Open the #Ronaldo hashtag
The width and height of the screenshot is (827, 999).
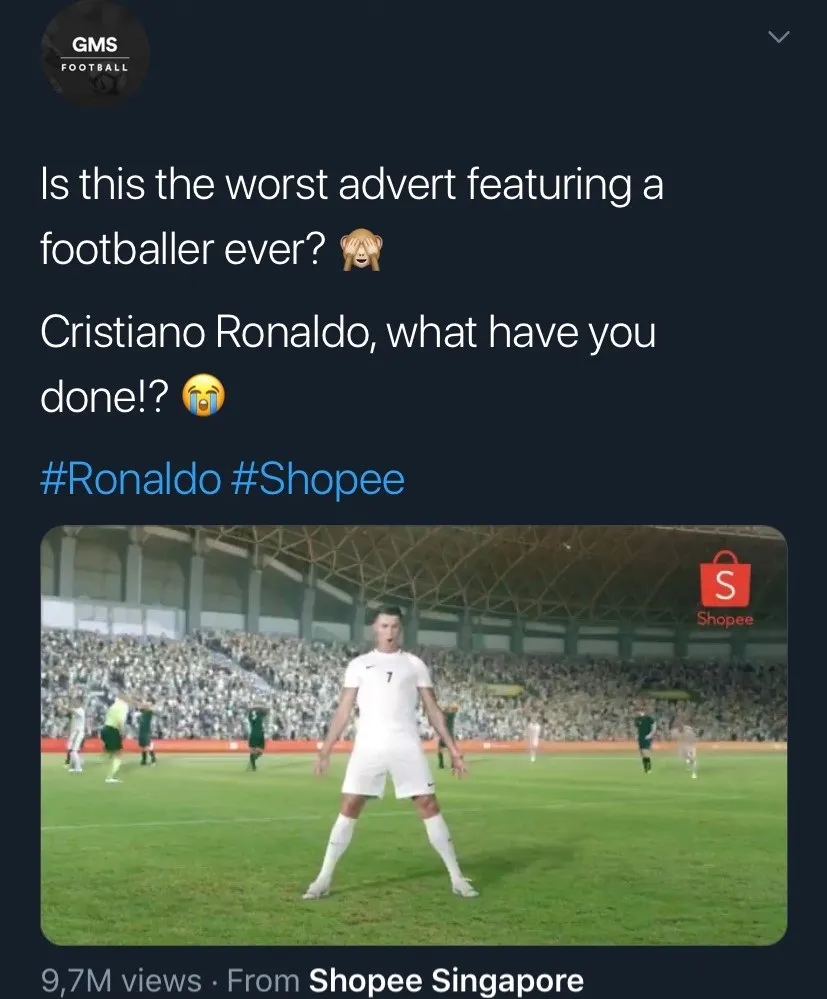click(130, 479)
